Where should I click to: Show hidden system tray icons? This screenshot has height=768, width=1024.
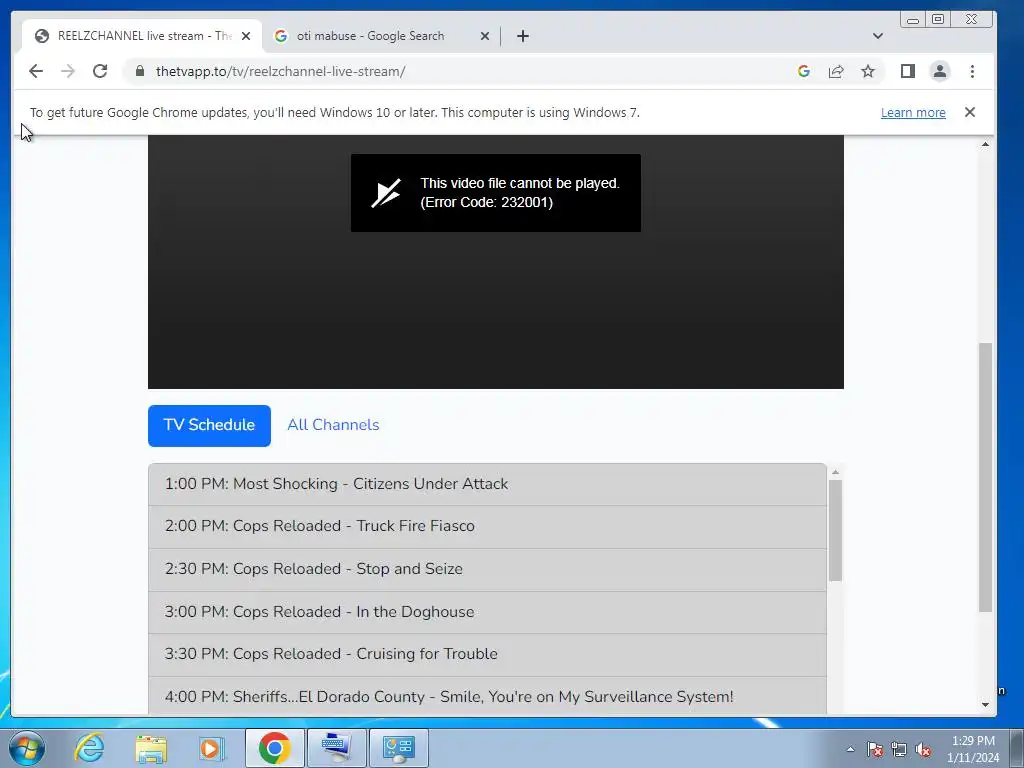[x=850, y=749]
